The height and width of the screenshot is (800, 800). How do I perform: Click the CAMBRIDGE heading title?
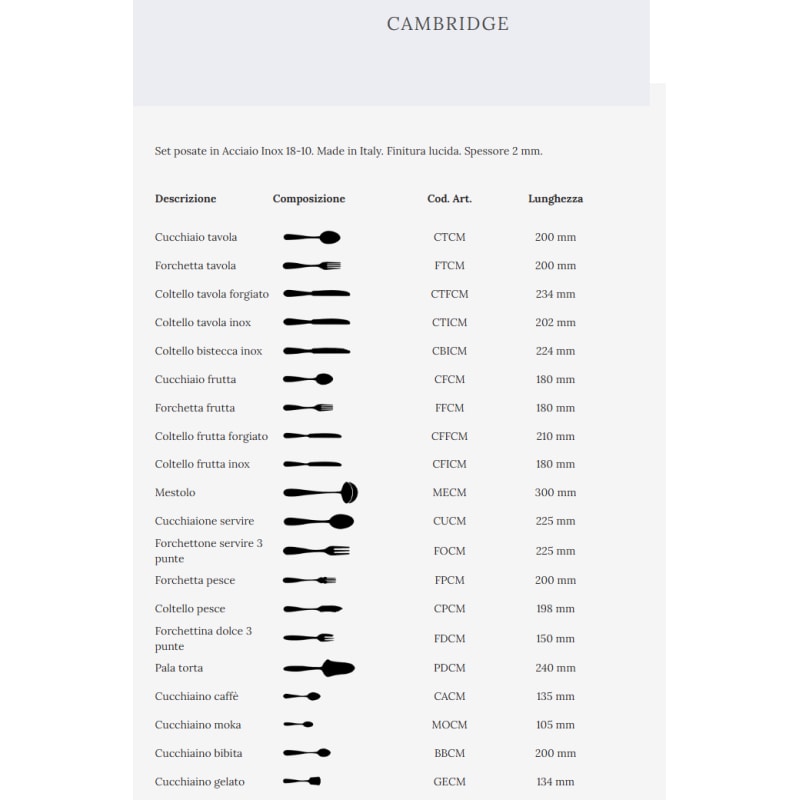[x=448, y=24]
